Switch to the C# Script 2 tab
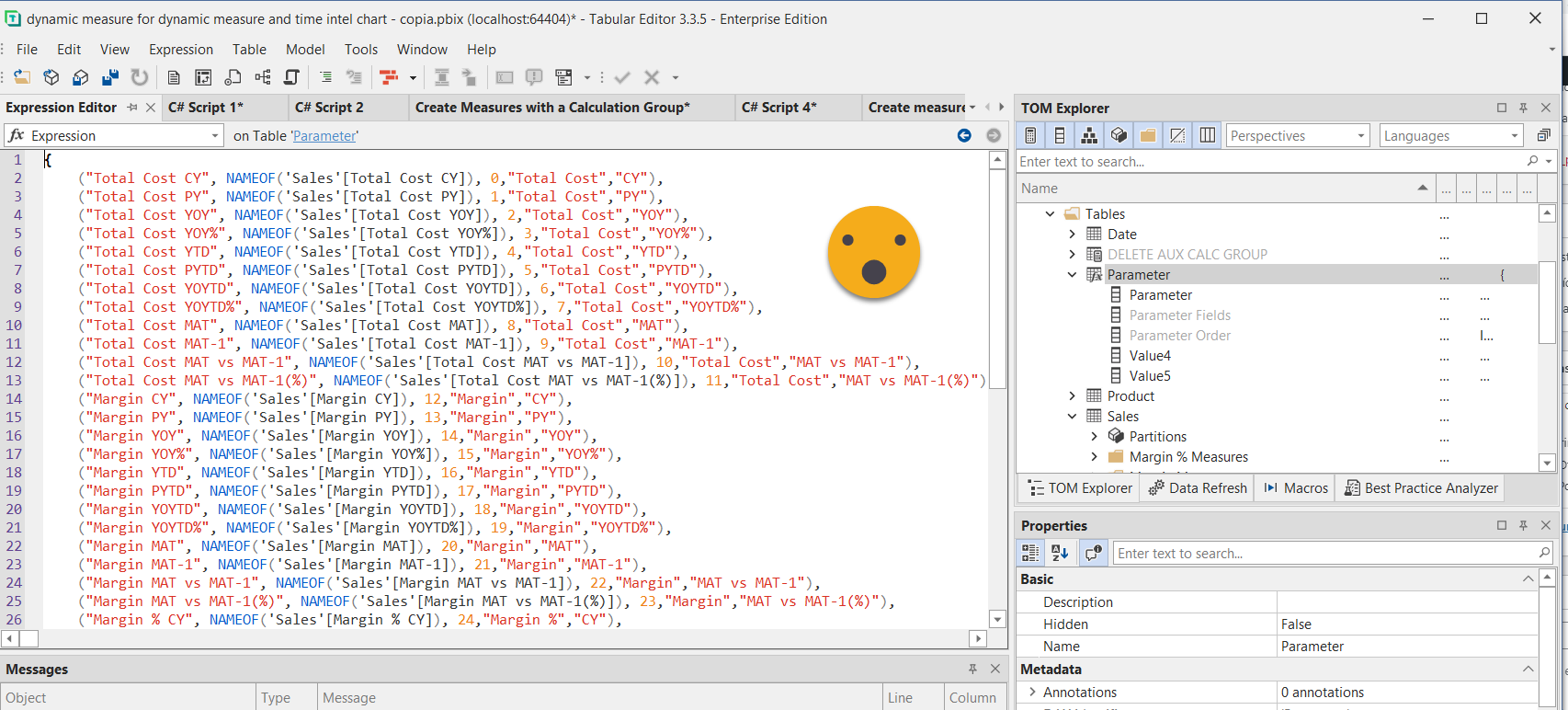 point(329,108)
